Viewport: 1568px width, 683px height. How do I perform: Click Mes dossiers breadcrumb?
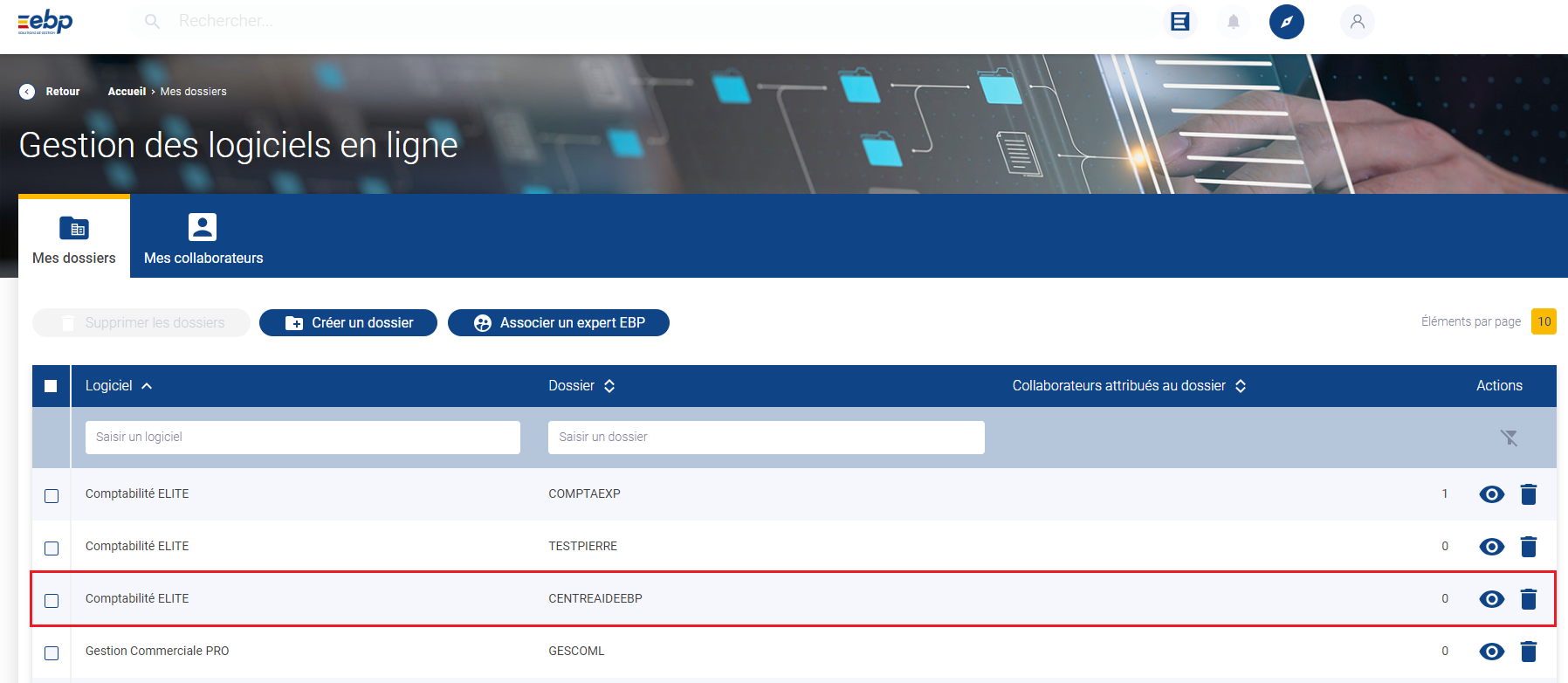[x=194, y=92]
